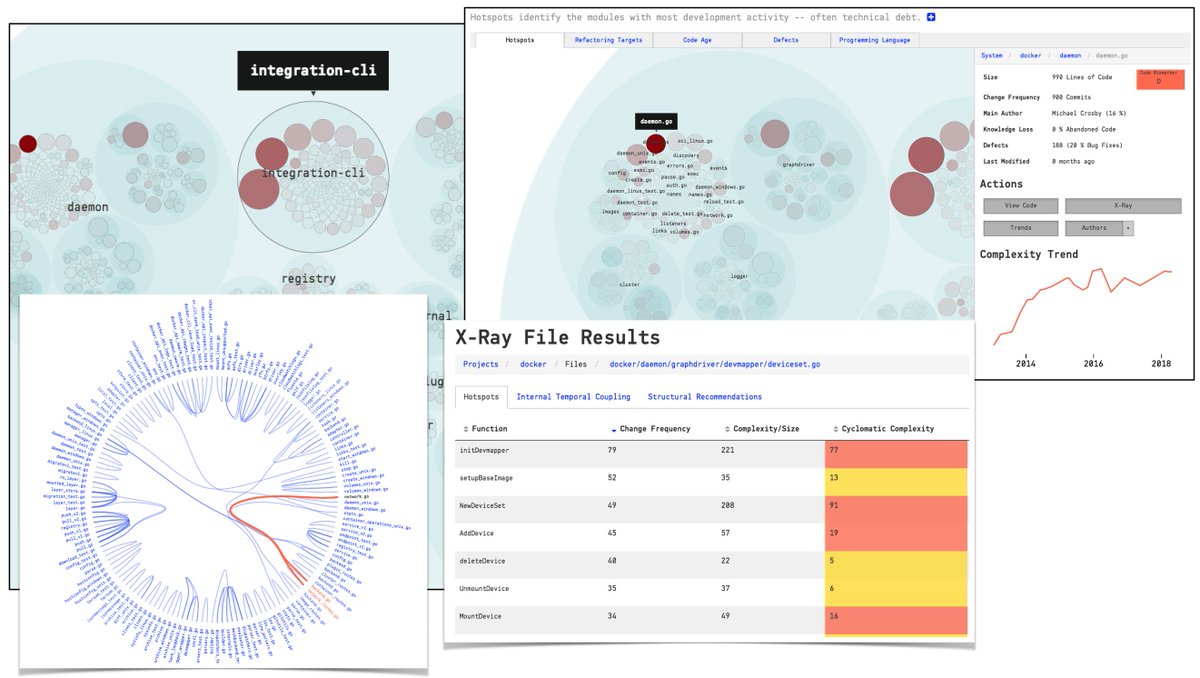Open Internal Temporal Coupling tab
Image resolution: width=1200 pixels, height=678 pixels.
(573, 397)
